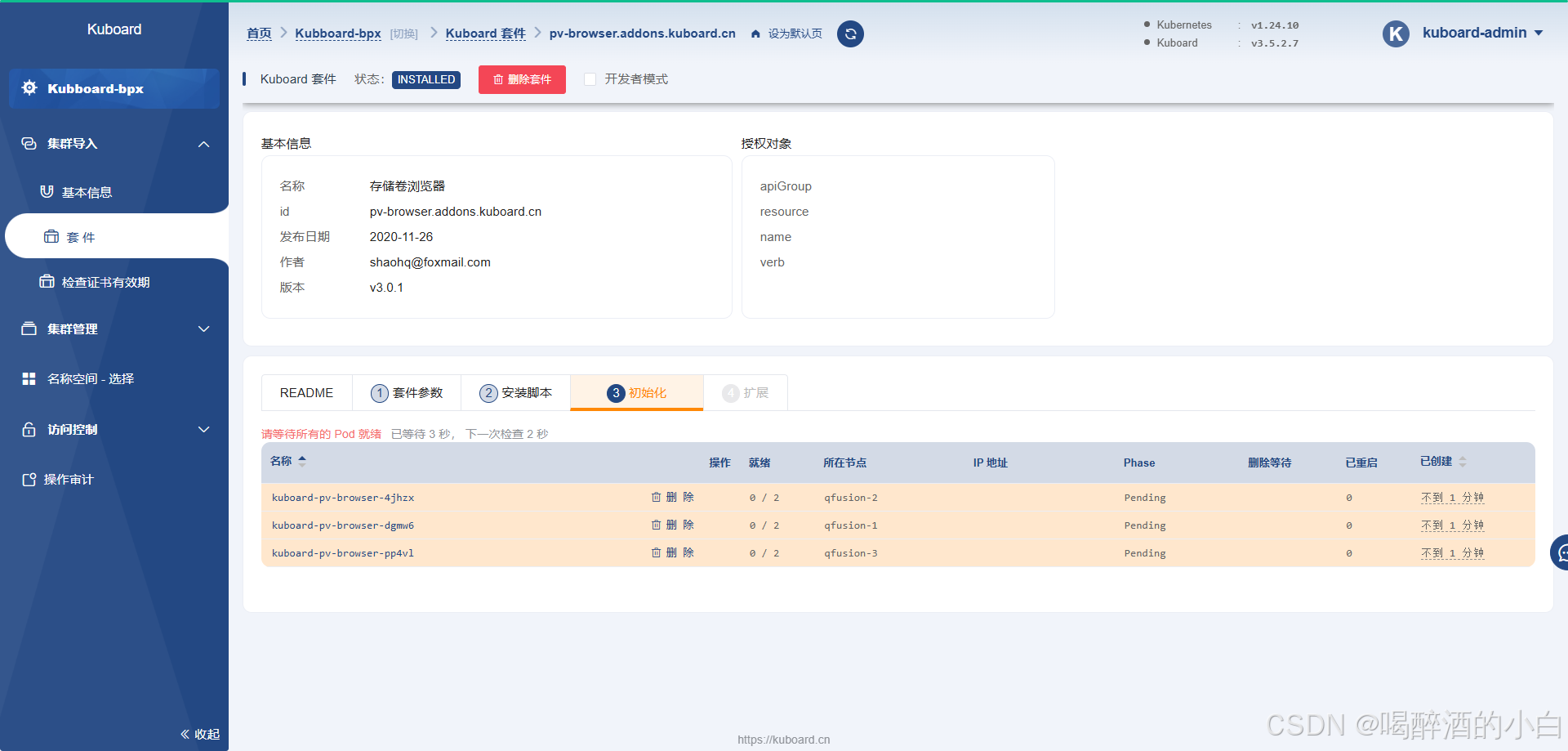This screenshot has height=751, width=1568.
Task: Click the kuboard-admin K avatar icon
Action: coord(1396,34)
